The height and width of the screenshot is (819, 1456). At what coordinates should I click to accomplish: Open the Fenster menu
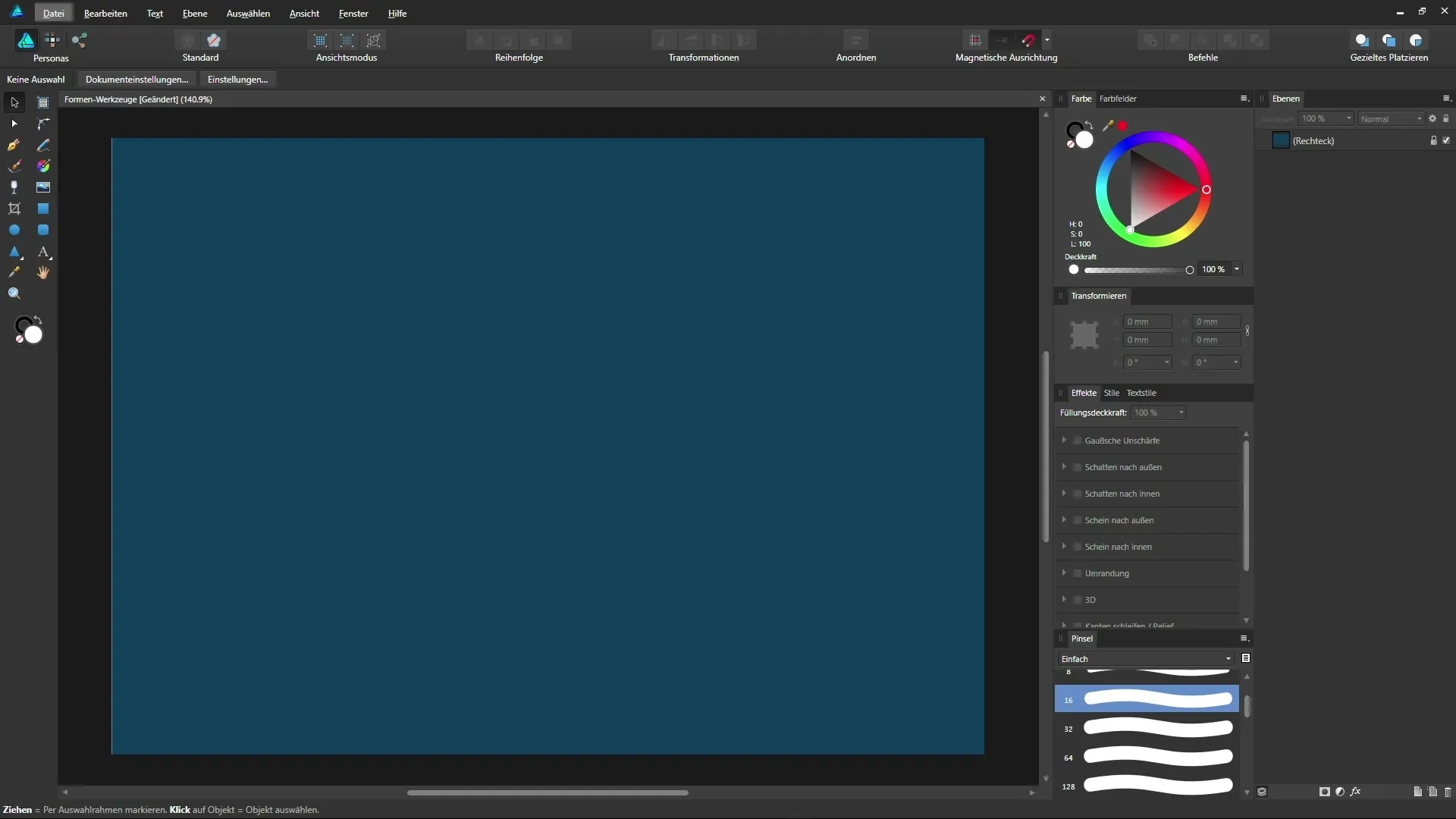click(x=353, y=14)
